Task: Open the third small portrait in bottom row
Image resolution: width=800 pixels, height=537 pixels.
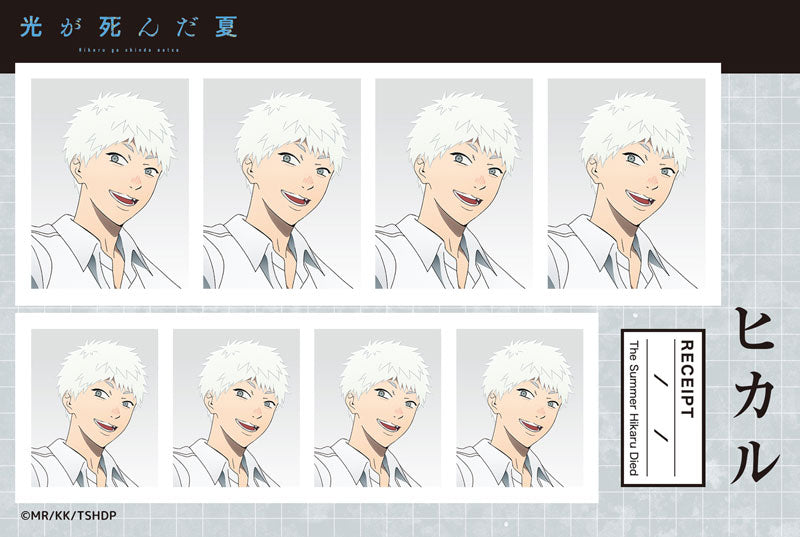Action: (x=377, y=408)
